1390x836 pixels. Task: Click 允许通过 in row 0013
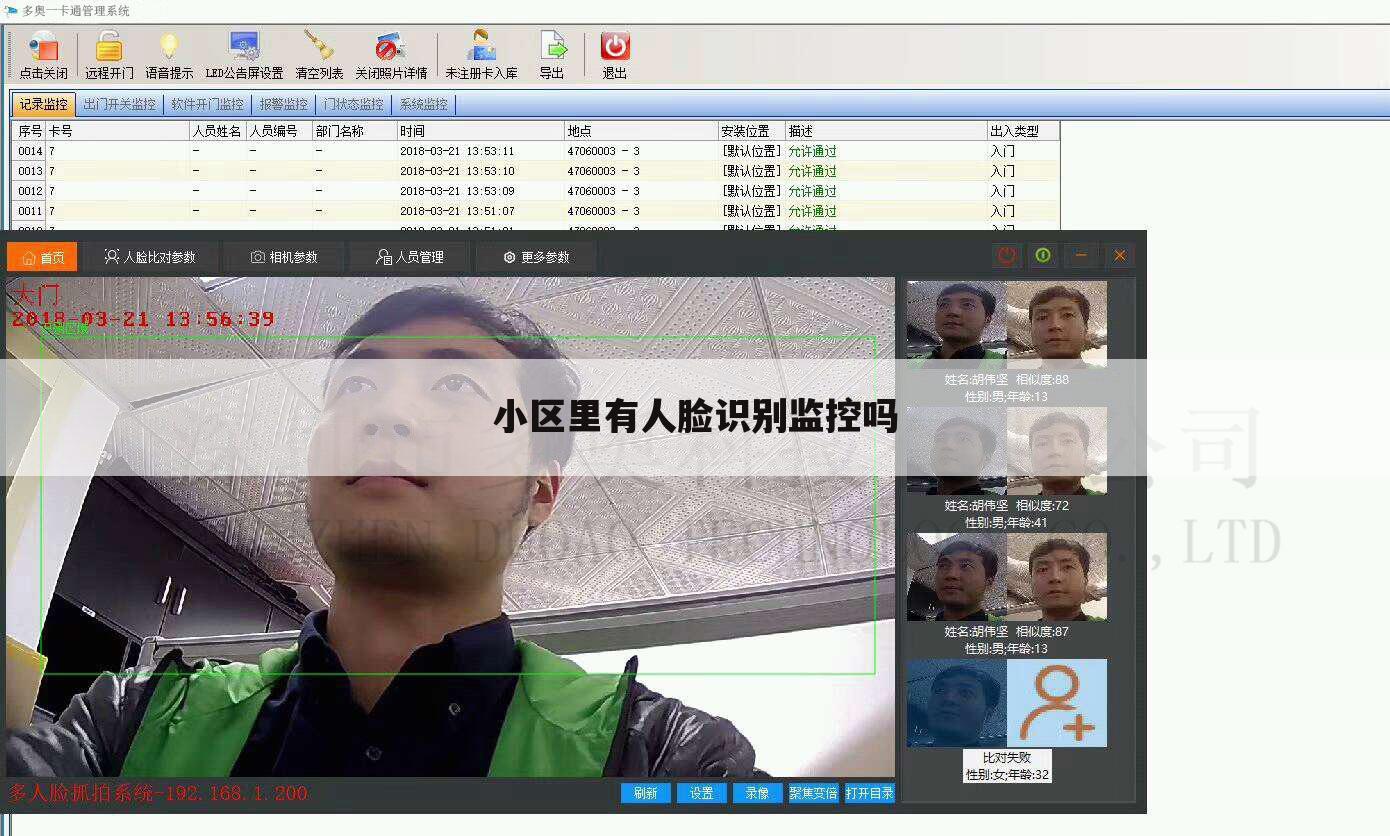pyautogui.click(x=812, y=171)
